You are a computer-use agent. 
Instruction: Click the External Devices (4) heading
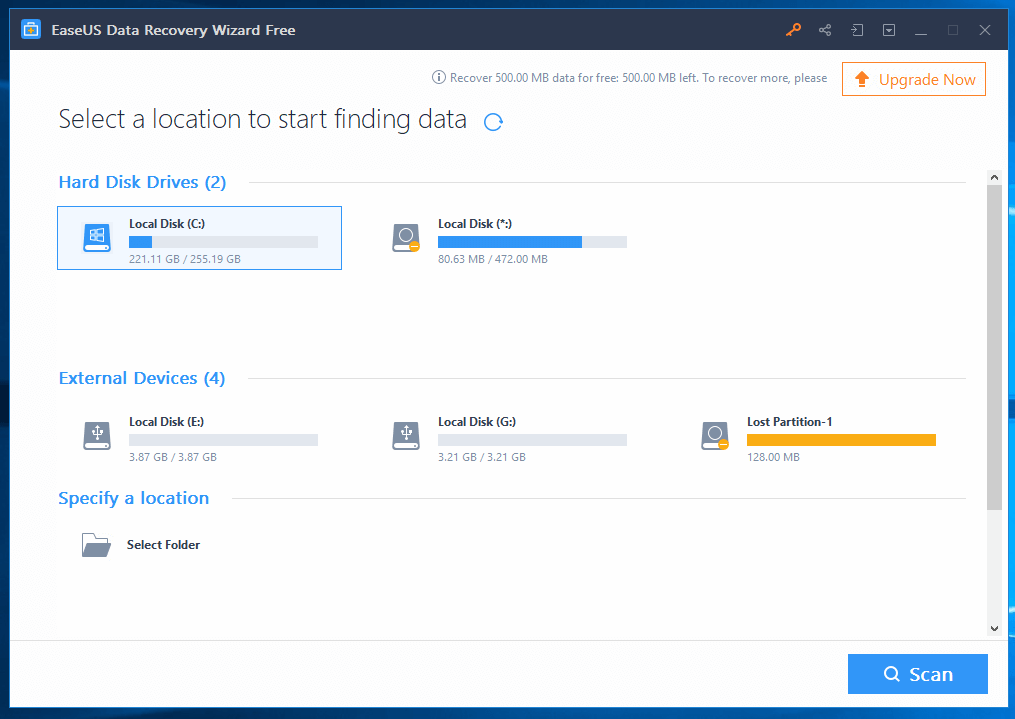(142, 378)
